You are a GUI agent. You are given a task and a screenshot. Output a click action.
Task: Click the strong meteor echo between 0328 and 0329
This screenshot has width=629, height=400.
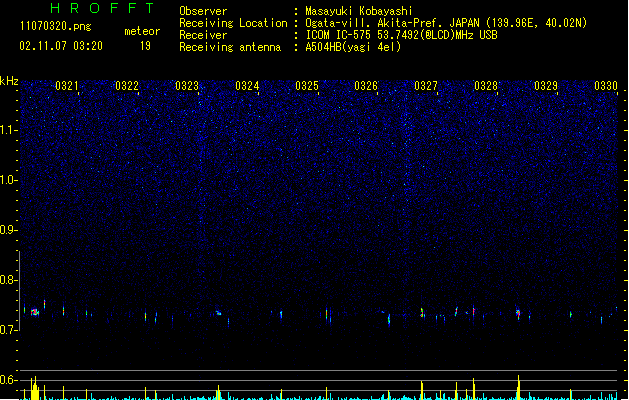[518, 313]
